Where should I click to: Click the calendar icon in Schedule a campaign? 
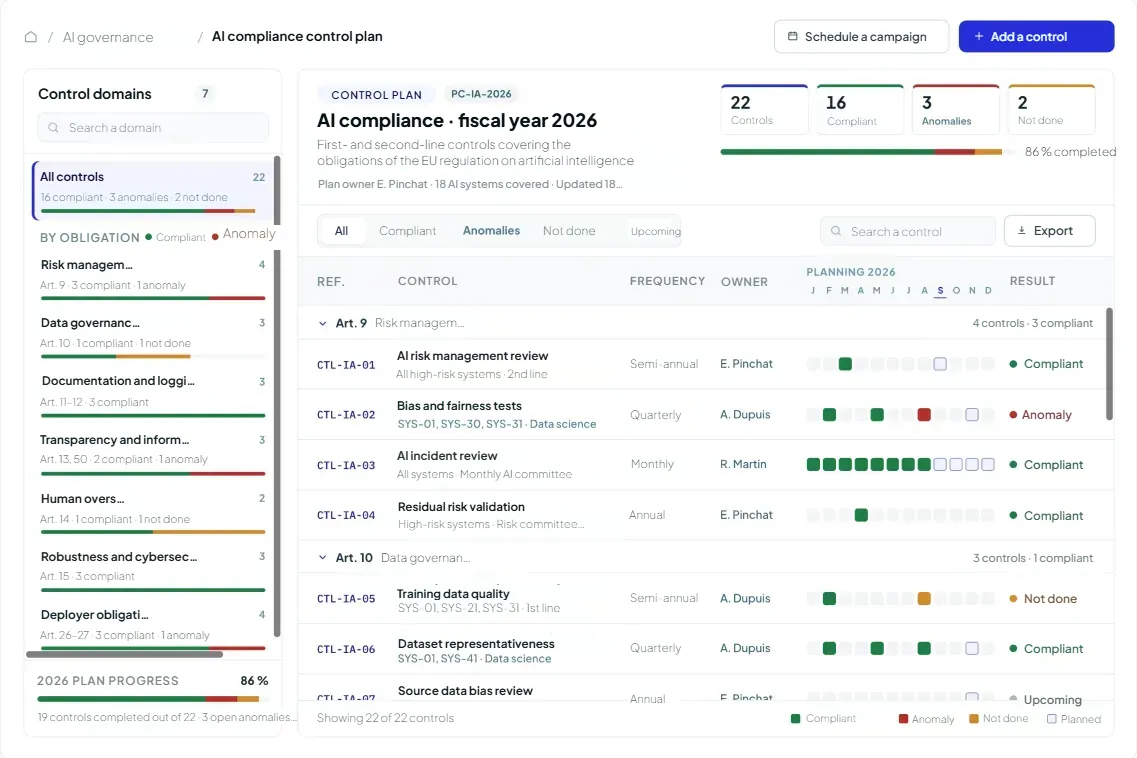click(793, 36)
